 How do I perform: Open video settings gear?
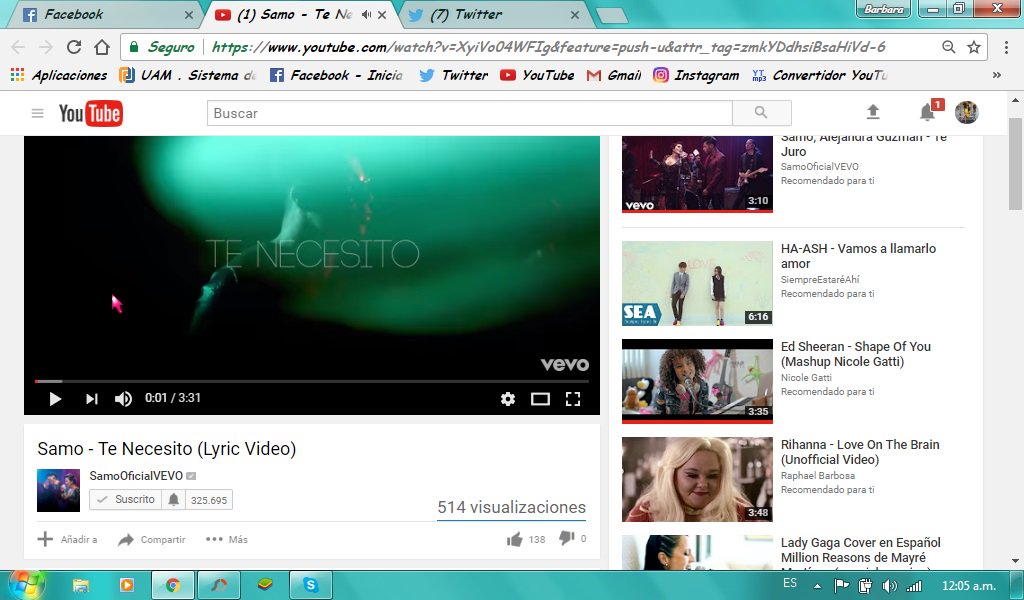pos(507,398)
